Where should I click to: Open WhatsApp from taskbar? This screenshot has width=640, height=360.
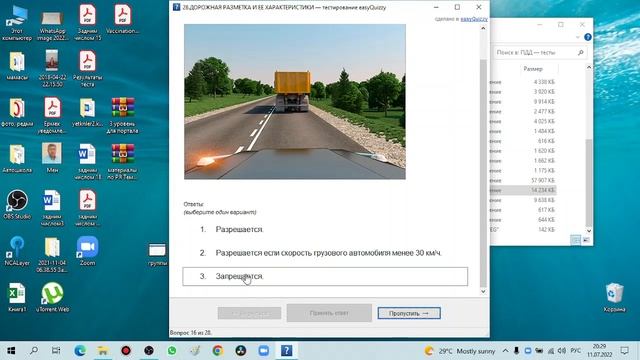point(172,351)
